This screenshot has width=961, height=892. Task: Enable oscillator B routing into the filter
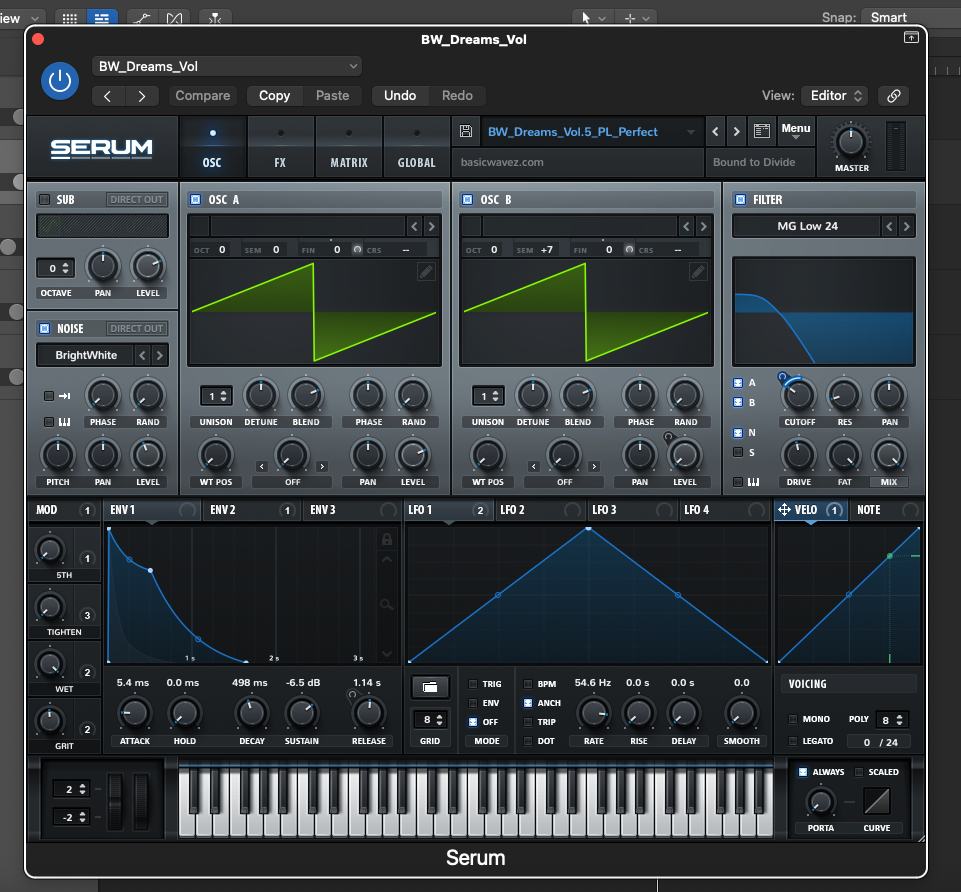737,402
